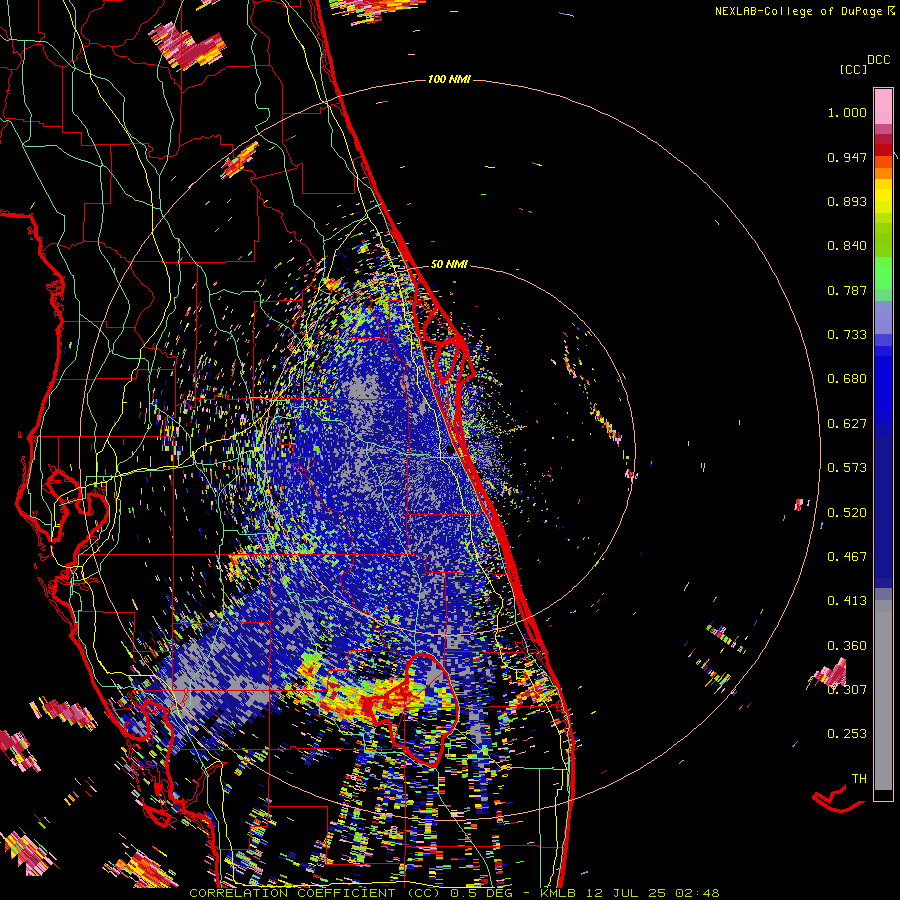Image resolution: width=900 pixels, height=900 pixels.
Task: Click the "CORRELATION COEFFICIENT (CC)" product title
Action: tap(314, 893)
